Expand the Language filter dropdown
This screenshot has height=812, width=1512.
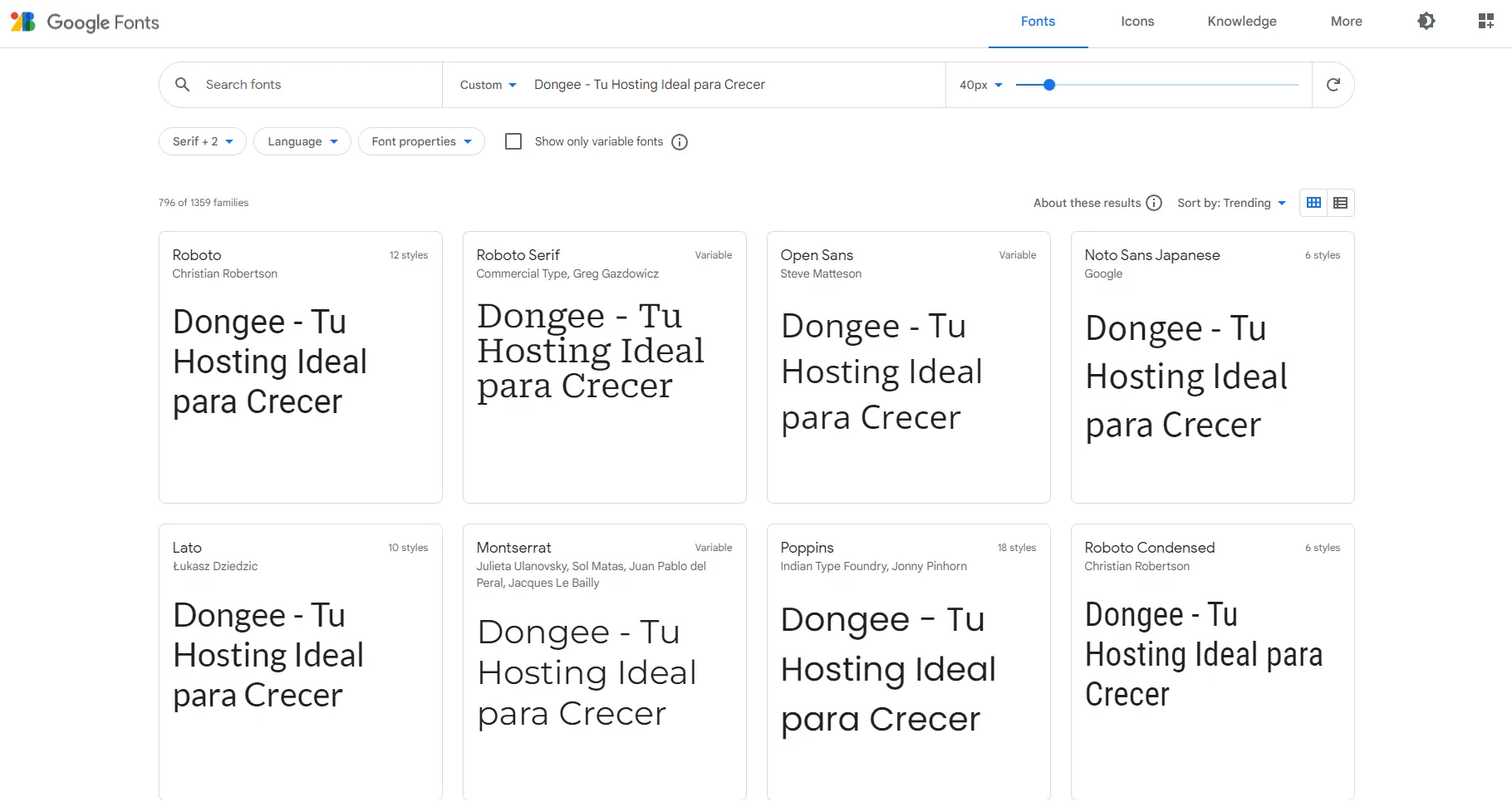[x=302, y=141]
